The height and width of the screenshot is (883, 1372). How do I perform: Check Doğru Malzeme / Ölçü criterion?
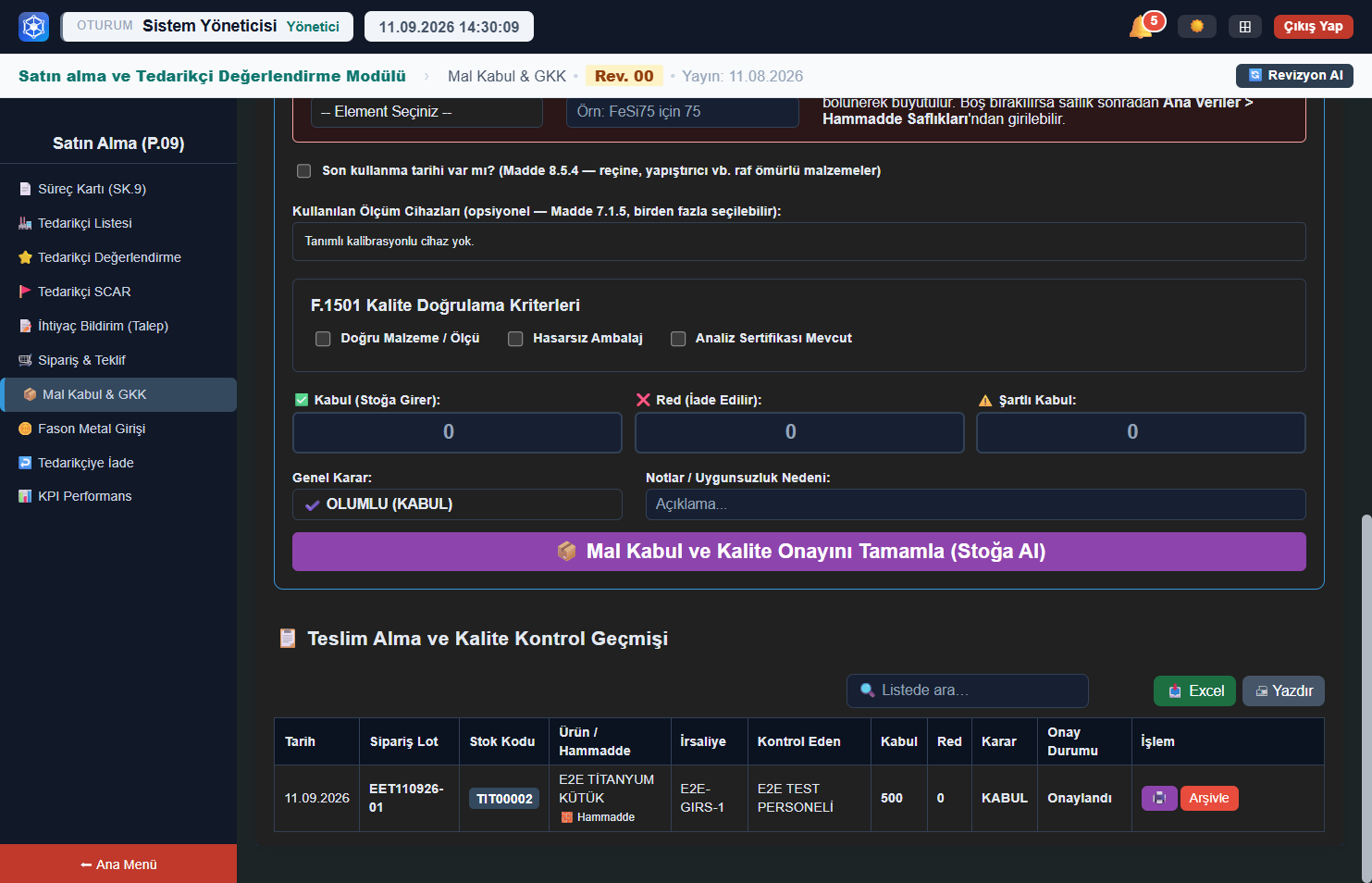(x=323, y=339)
